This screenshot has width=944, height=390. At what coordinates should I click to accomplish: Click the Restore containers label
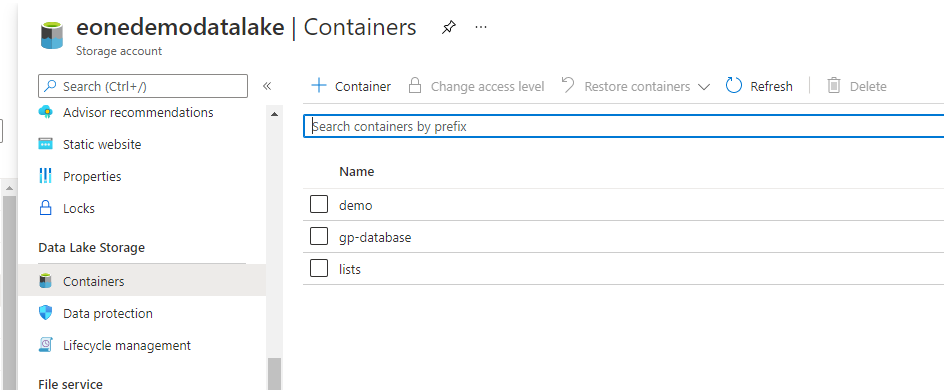637,87
